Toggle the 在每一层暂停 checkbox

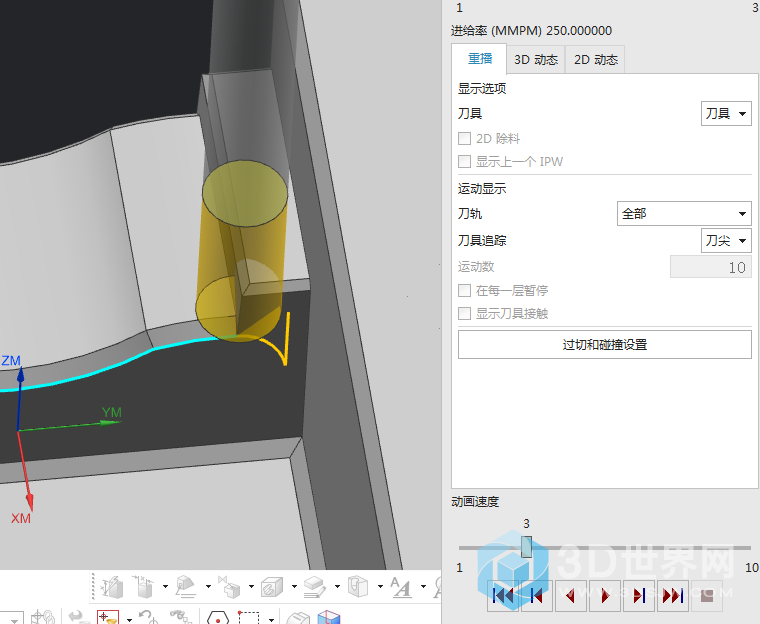464,291
